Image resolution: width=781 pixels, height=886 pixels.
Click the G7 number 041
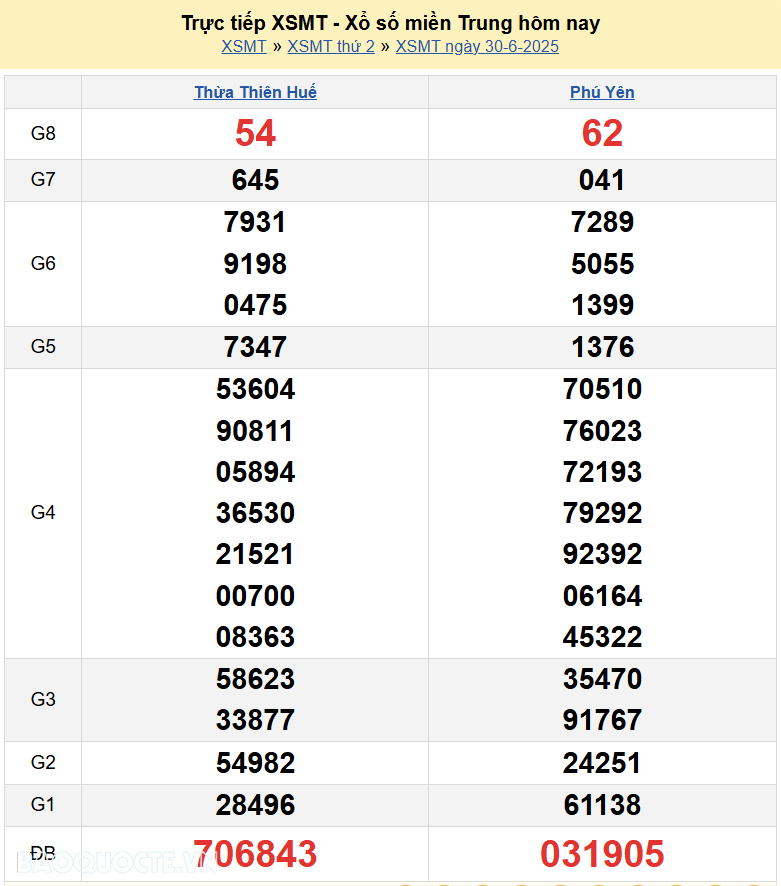(x=602, y=180)
